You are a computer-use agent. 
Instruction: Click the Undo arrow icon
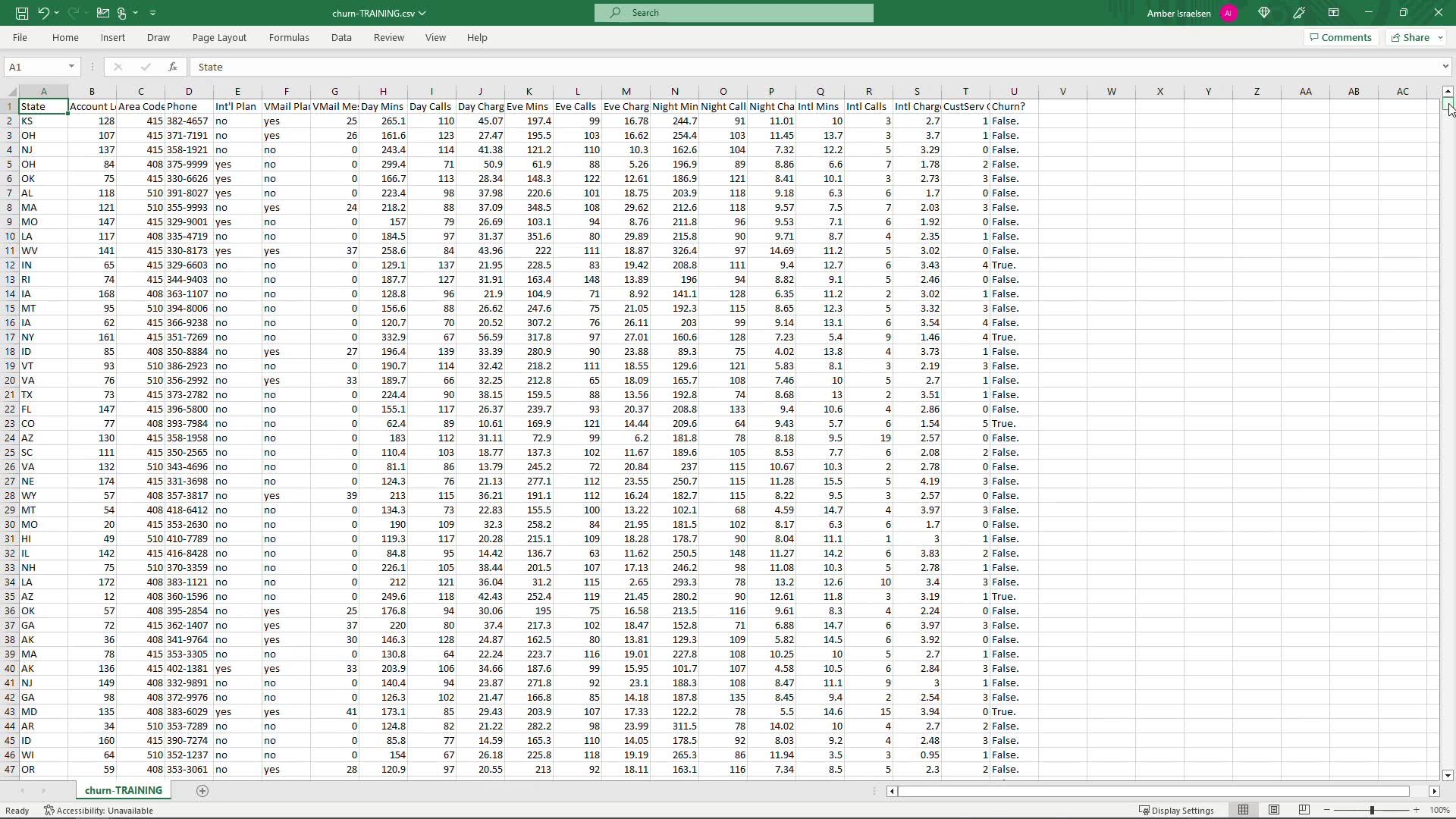pos(43,13)
